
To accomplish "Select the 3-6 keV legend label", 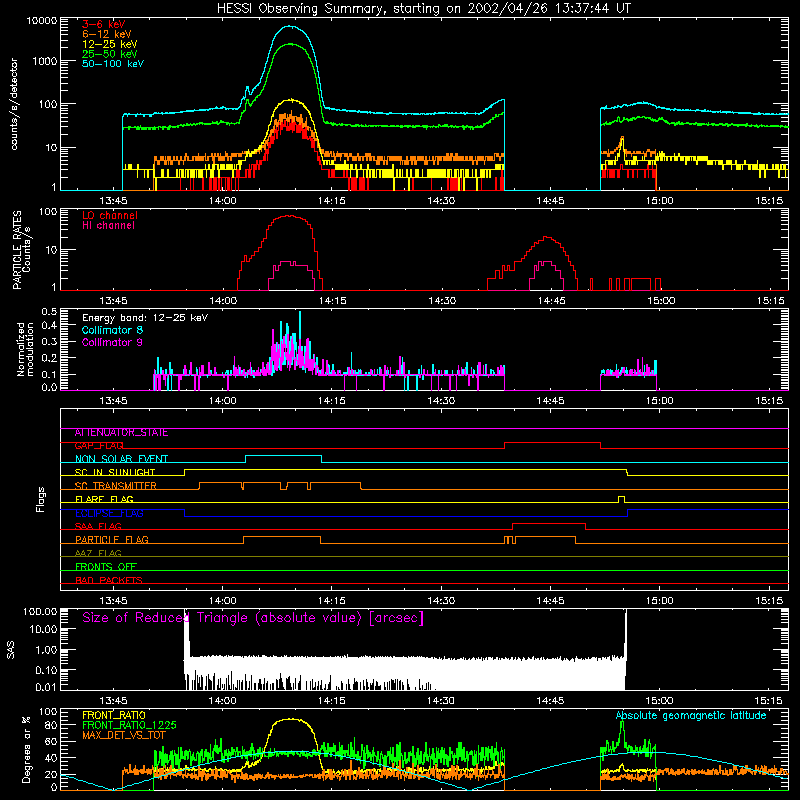I will pos(104,24).
